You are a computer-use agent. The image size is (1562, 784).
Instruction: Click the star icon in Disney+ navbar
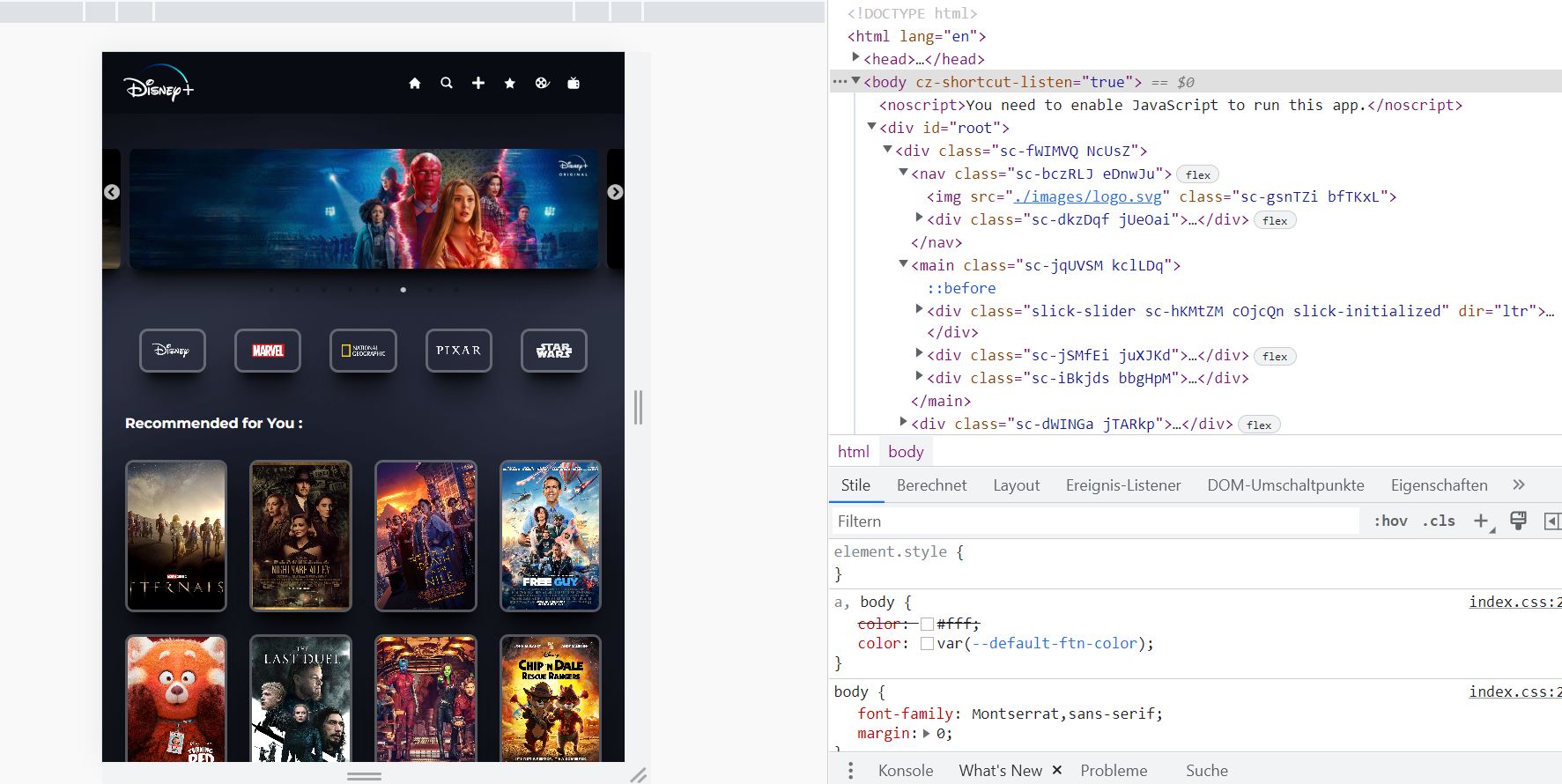pyautogui.click(x=510, y=83)
